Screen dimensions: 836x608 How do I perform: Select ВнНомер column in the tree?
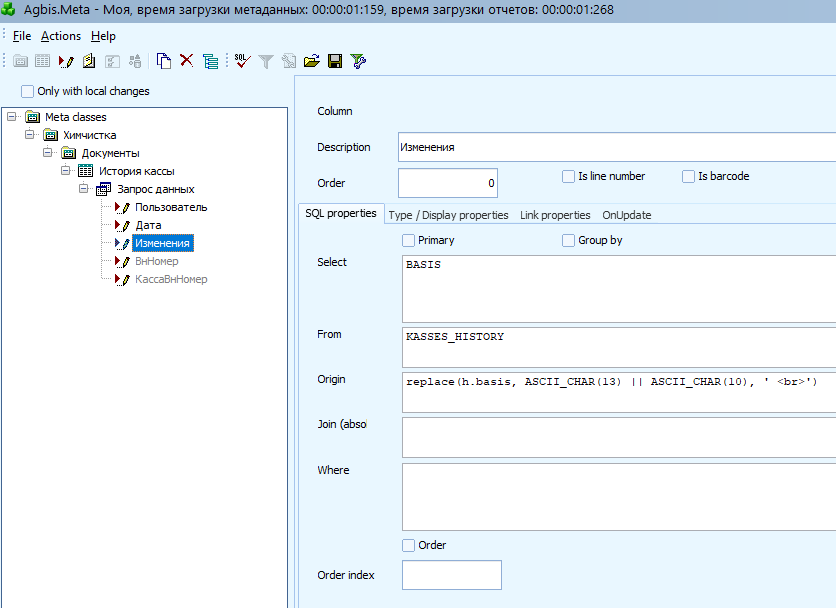coord(157,261)
